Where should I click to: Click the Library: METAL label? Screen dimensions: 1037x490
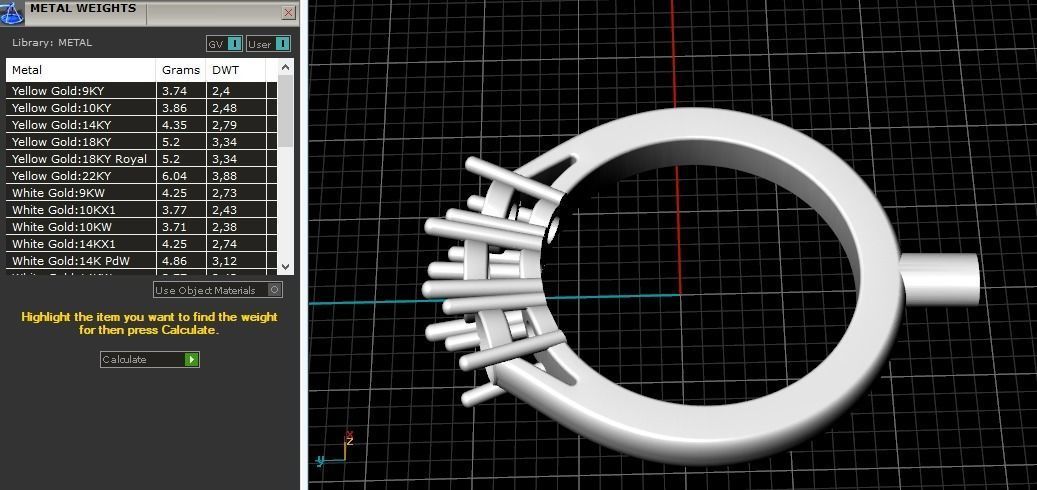[52, 42]
